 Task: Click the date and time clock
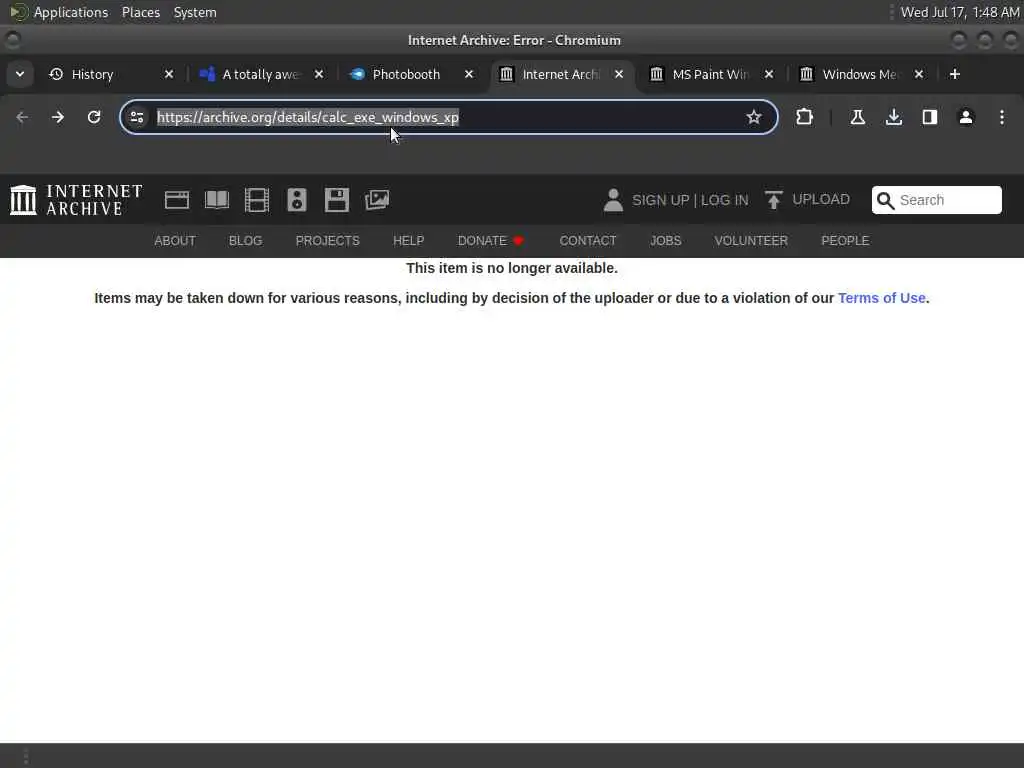960,12
